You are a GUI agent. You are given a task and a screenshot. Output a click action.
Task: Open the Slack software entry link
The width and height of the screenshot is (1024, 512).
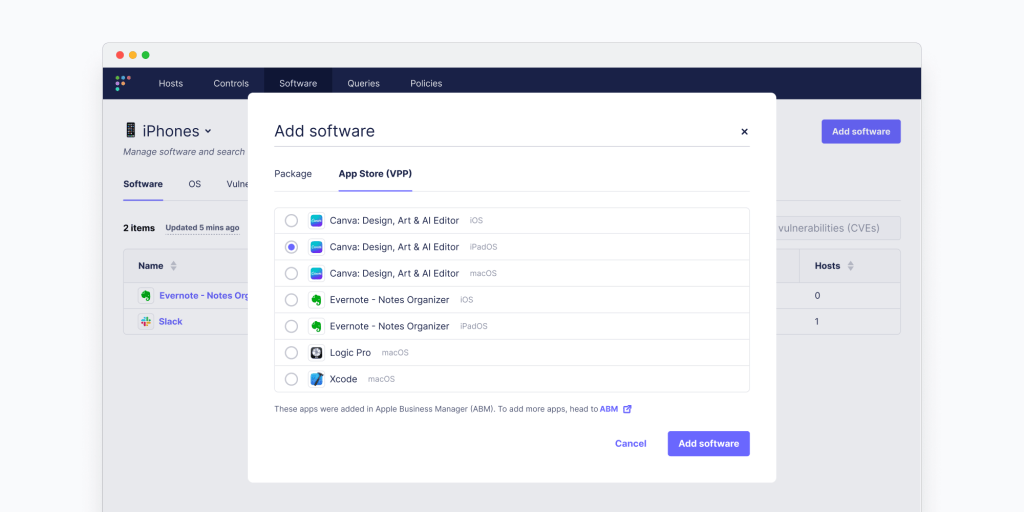(170, 322)
